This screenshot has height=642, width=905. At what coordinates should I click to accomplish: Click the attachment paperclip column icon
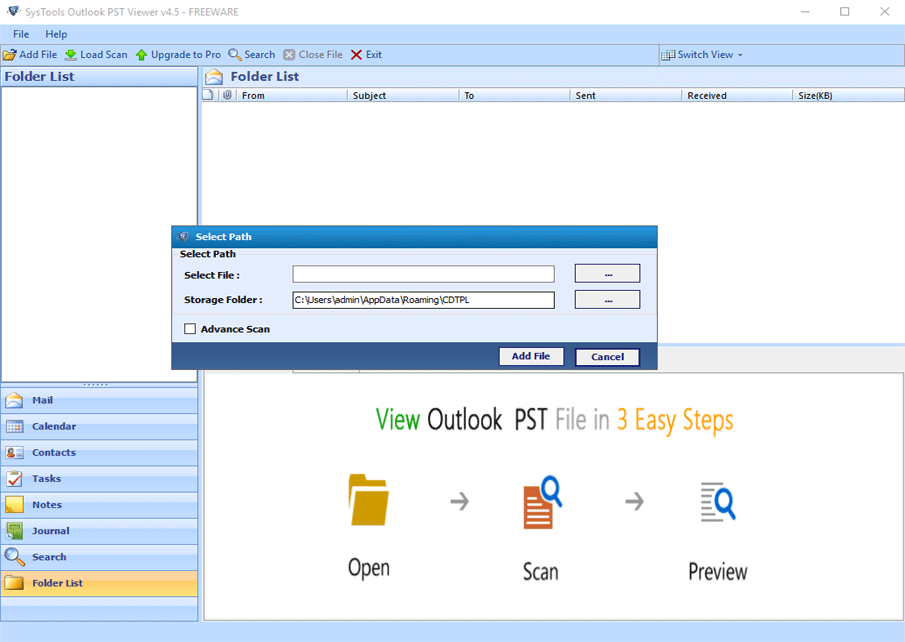[x=227, y=95]
